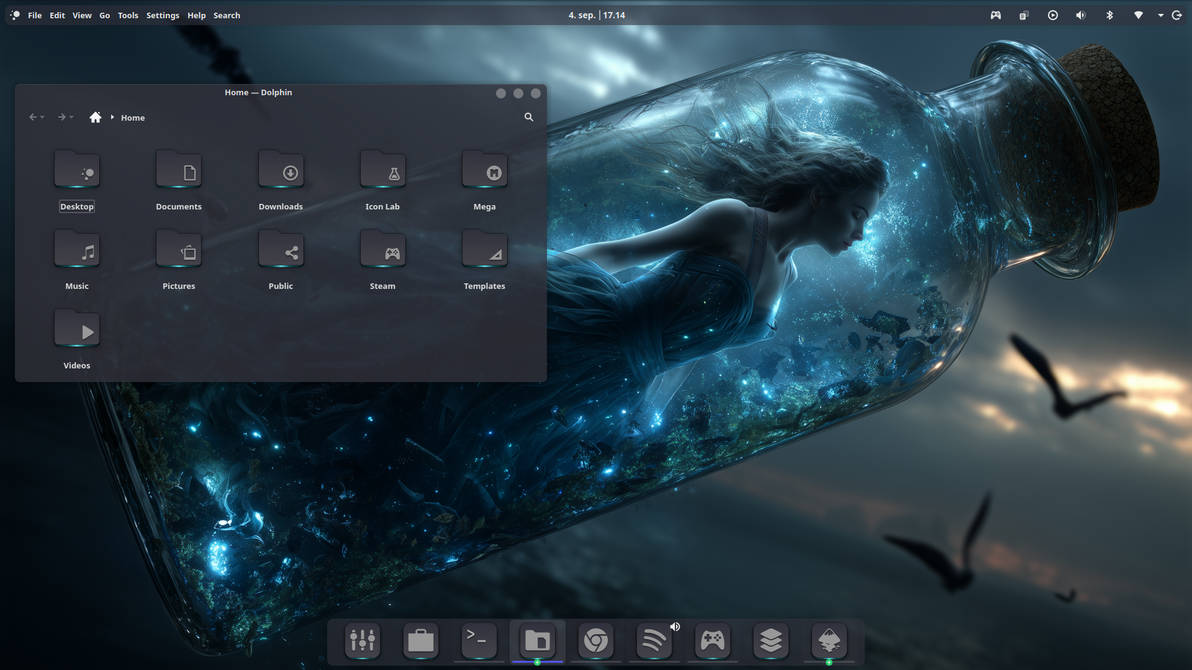Viewport: 1192px width, 670px height.
Task: Open Spotify in the dock
Action: (x=653, y=642)
